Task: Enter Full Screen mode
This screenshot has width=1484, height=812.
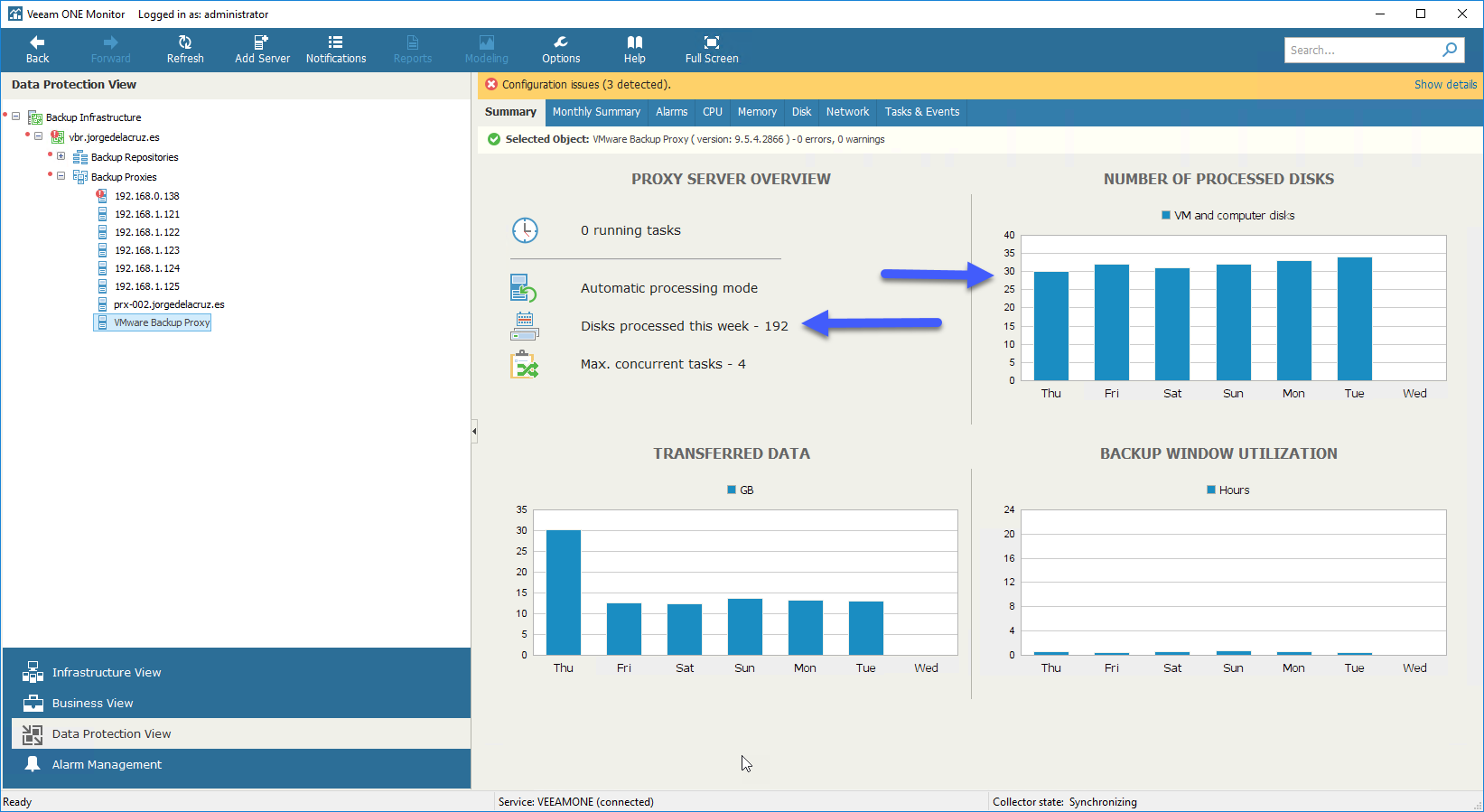Action: coord(712,42)
